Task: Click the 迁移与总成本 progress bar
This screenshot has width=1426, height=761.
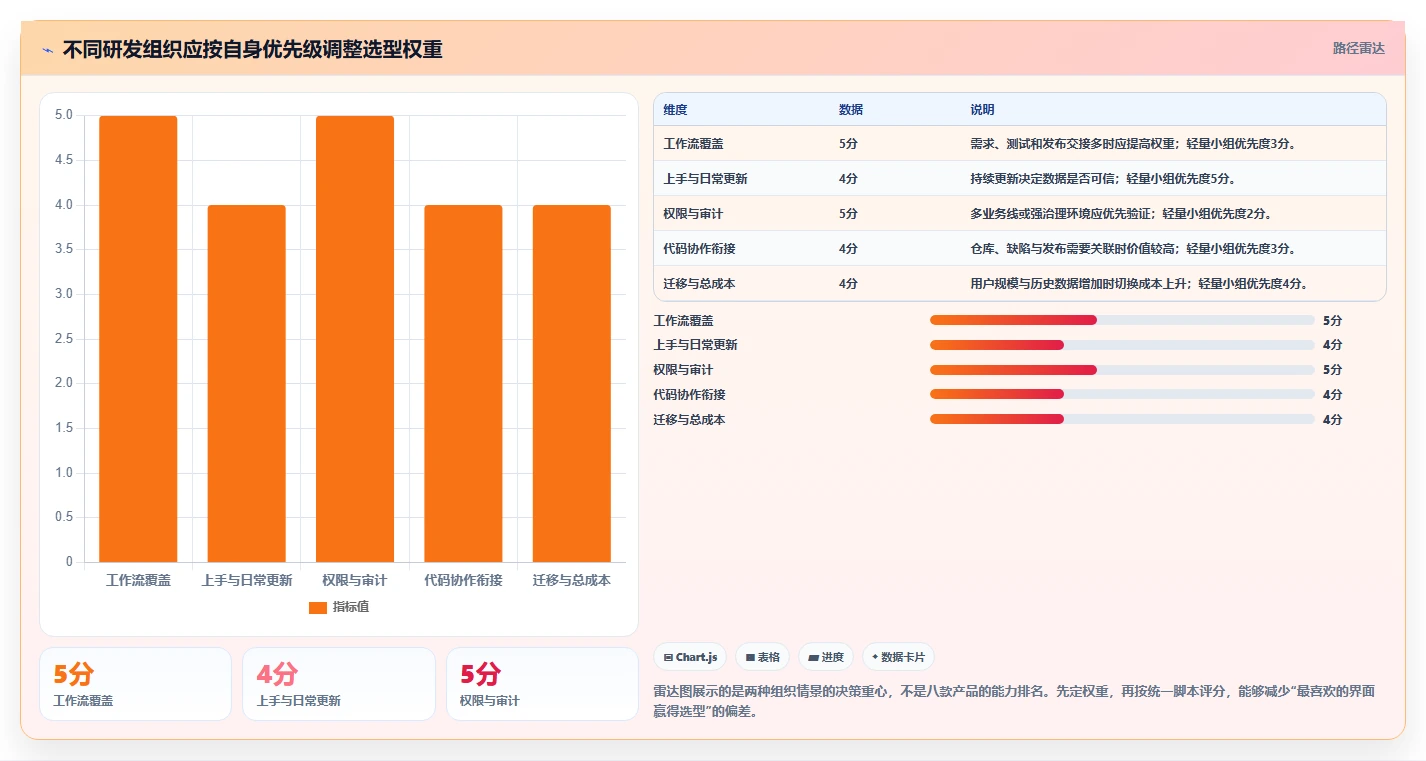Action: (1122, 419)
